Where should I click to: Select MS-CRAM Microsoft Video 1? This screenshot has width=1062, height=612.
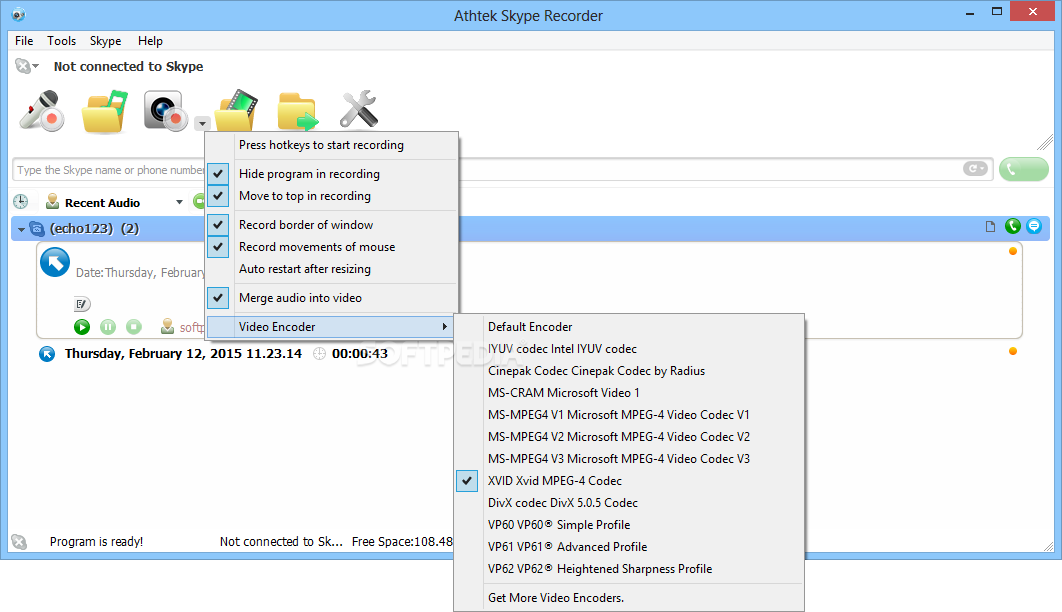(x=629, y=393)
